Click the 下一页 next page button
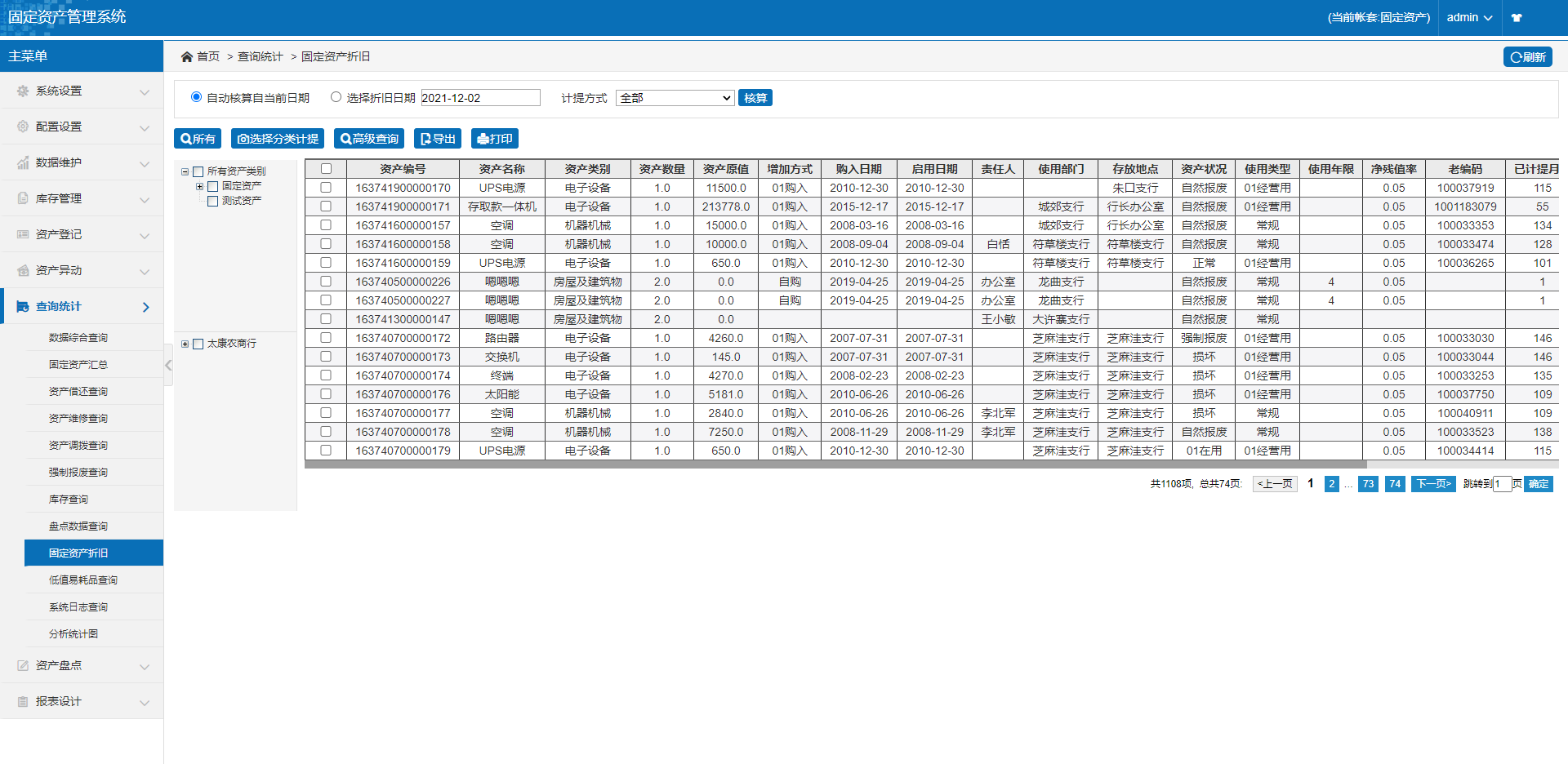Screen dimensions: 1568x764 (1433, 484)
